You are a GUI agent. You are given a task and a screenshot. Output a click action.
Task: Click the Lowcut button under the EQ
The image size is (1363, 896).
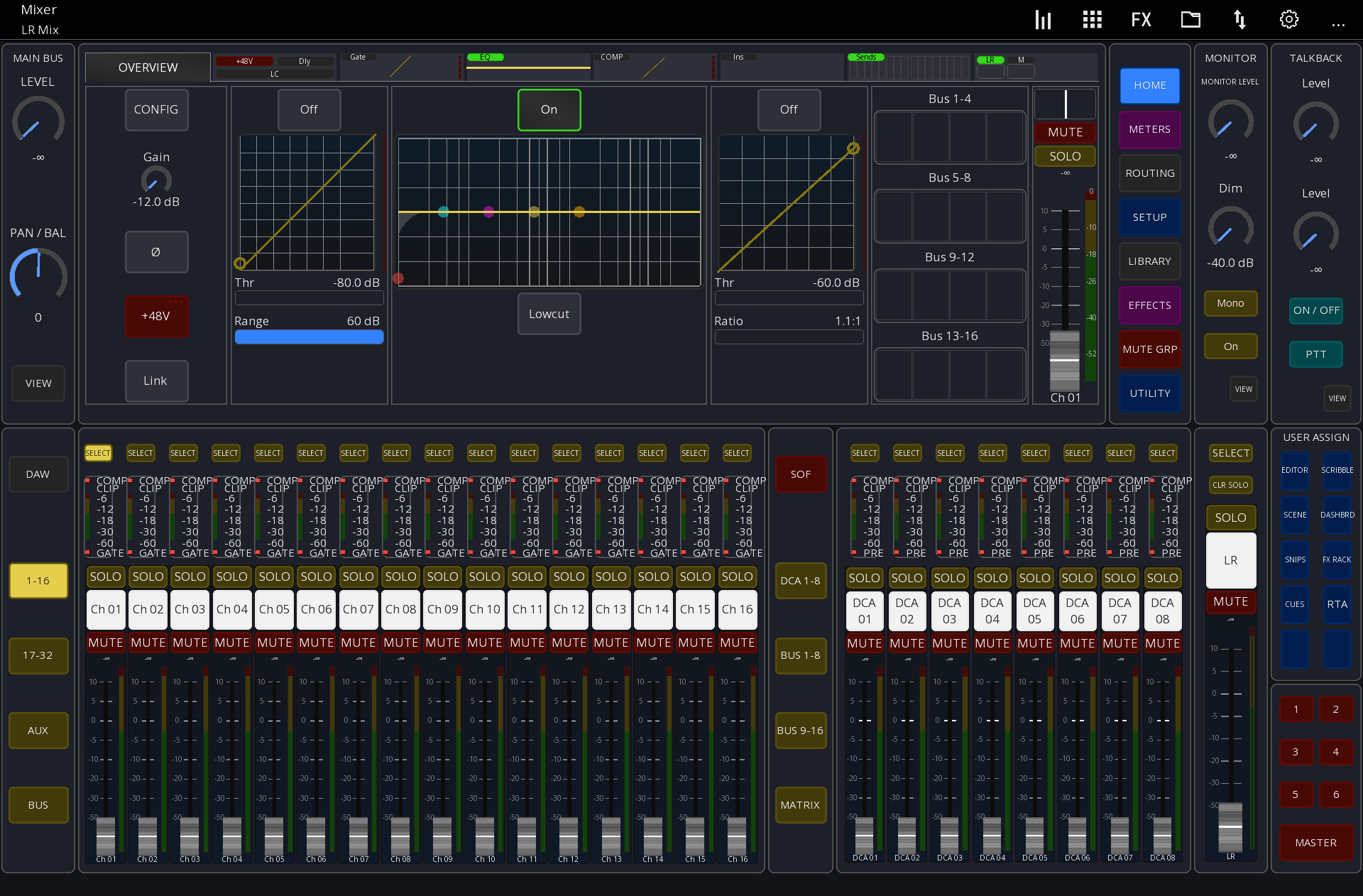click(x=549, y=314)
